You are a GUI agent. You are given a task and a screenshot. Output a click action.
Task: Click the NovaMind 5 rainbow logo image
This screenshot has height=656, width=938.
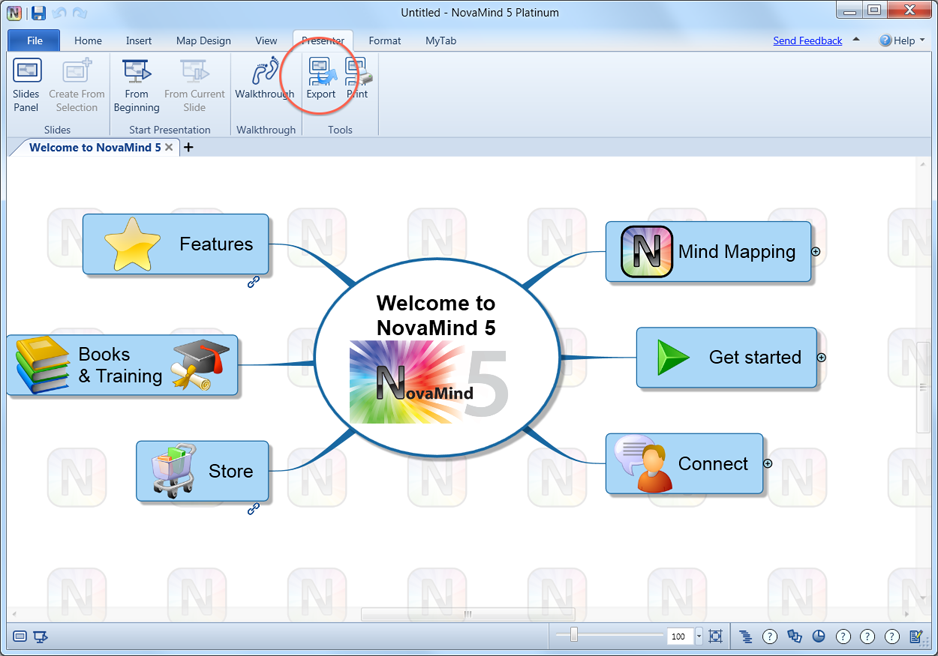[x=428, y=382]
